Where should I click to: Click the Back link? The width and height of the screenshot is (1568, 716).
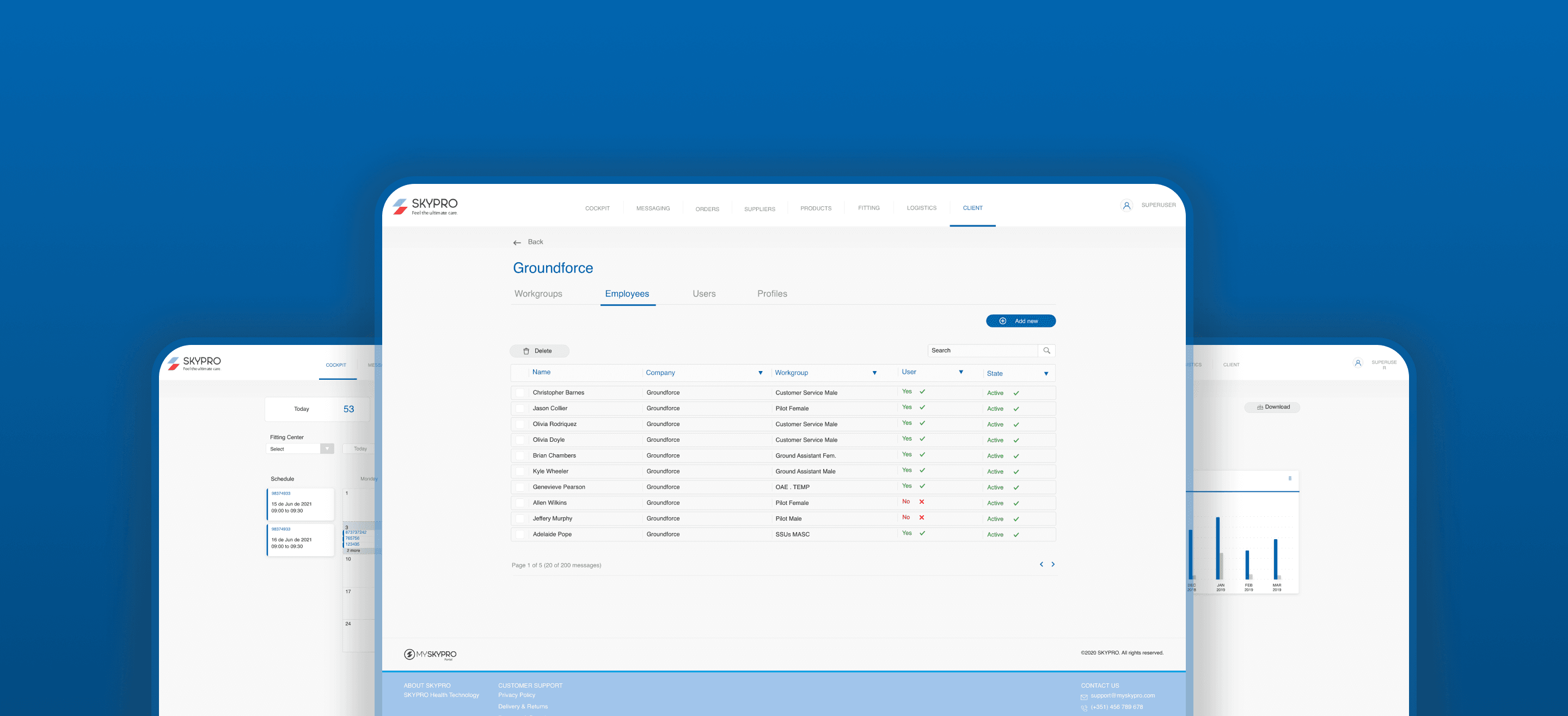tap(535, 242)
